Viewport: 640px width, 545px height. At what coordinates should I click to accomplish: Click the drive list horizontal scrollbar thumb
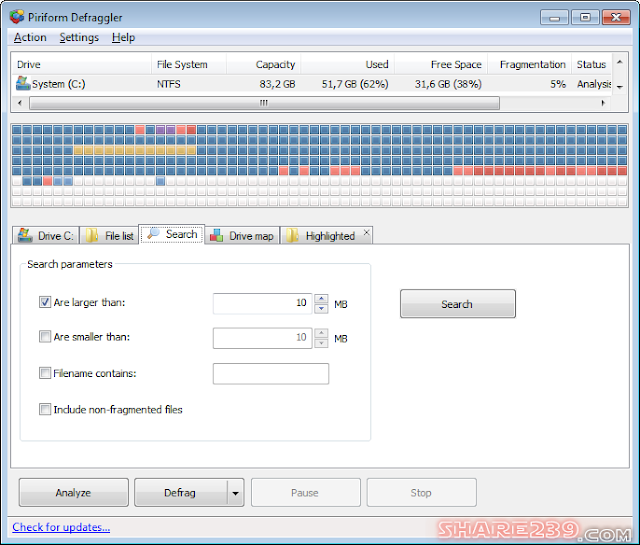[264, 103]
